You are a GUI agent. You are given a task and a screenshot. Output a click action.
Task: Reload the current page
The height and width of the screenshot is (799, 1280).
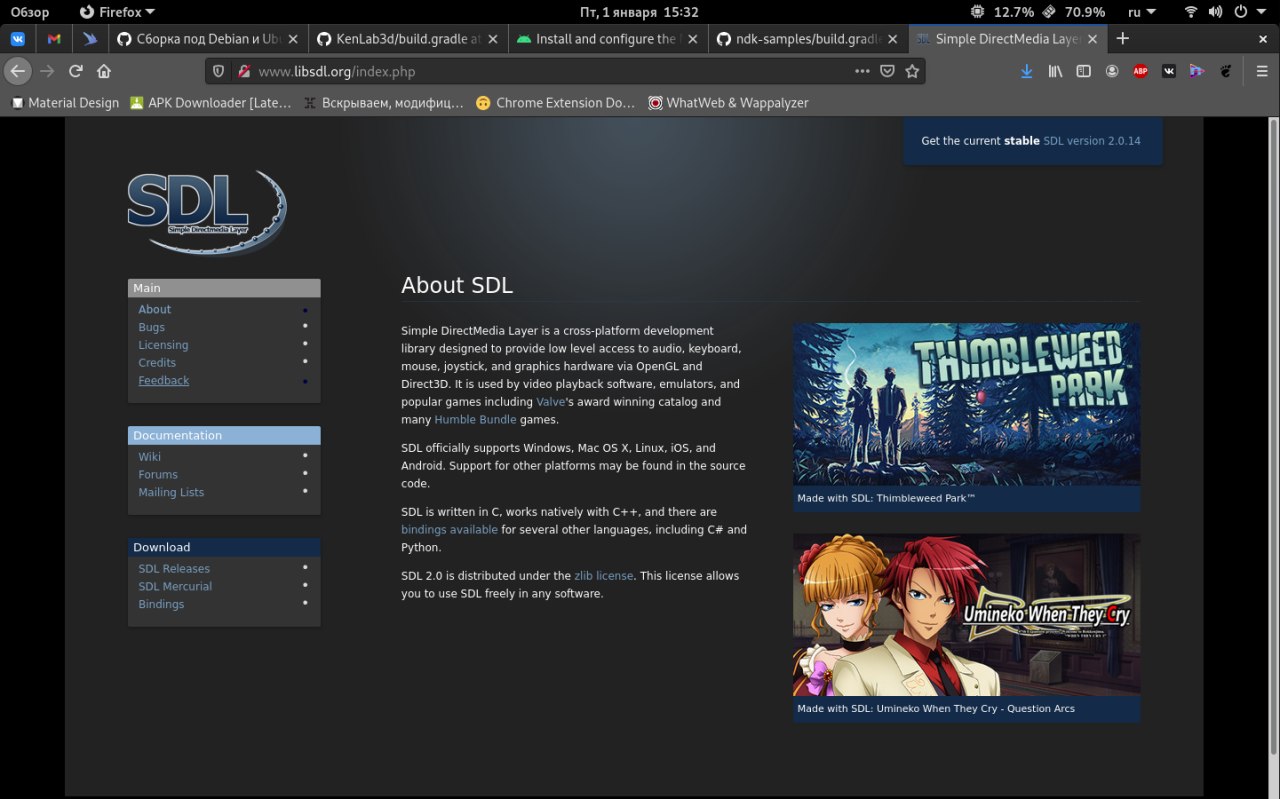click(x=76, y=71)
